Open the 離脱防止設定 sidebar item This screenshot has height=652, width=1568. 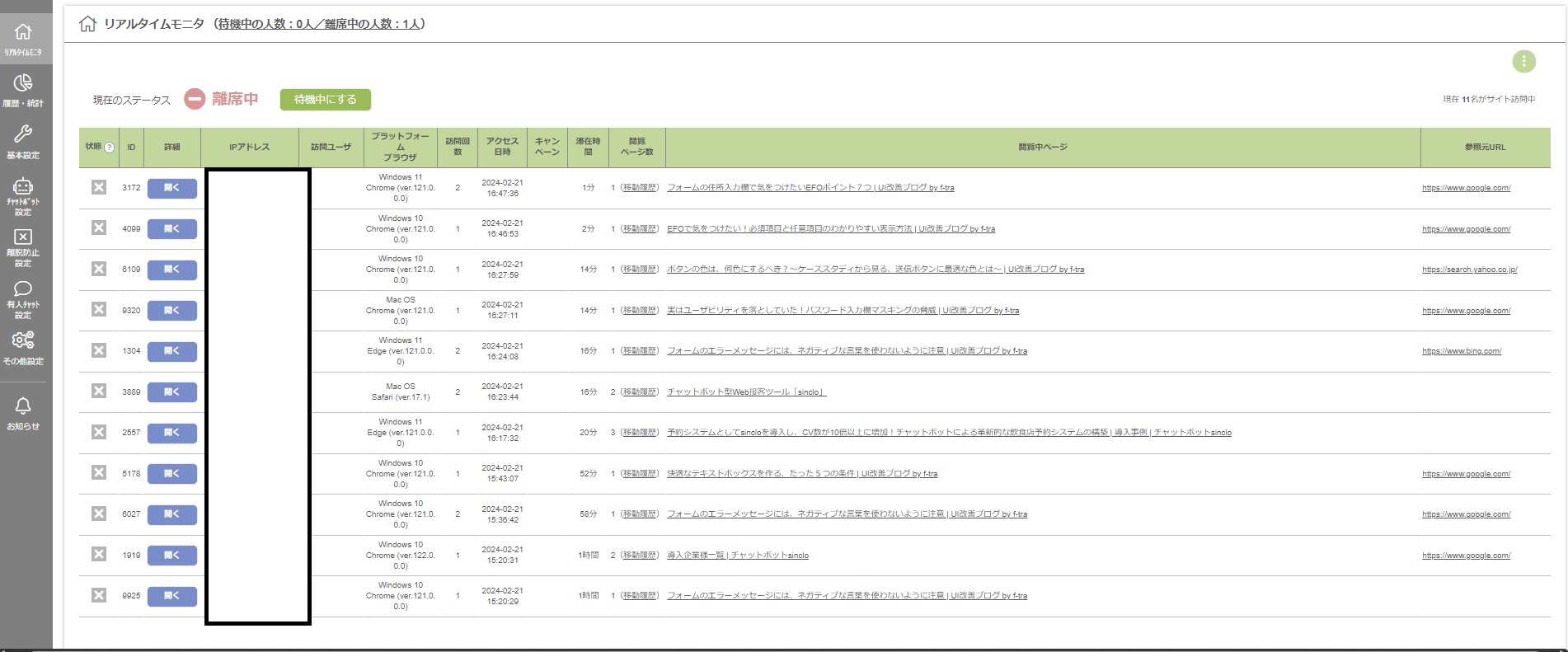coord(23,247)
